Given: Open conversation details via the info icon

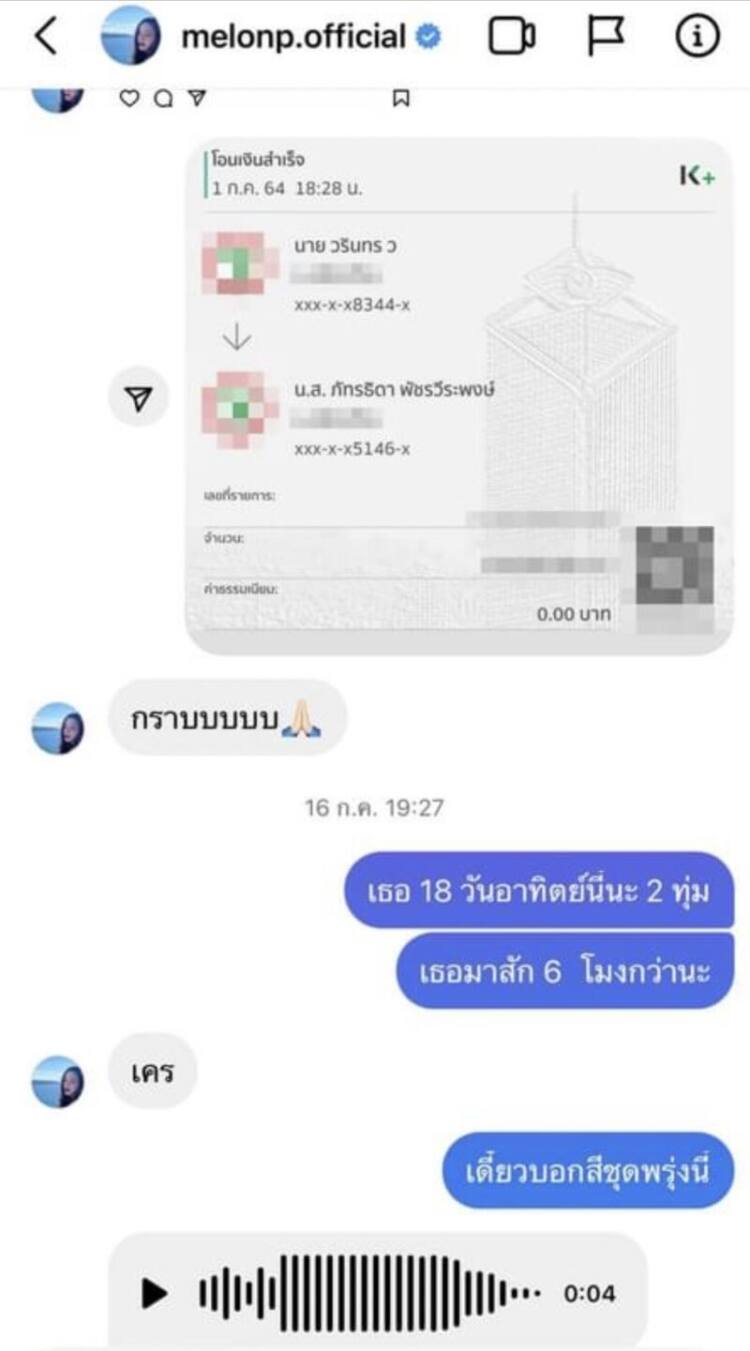Looking at the screenshot, I should tap(698, 36).
